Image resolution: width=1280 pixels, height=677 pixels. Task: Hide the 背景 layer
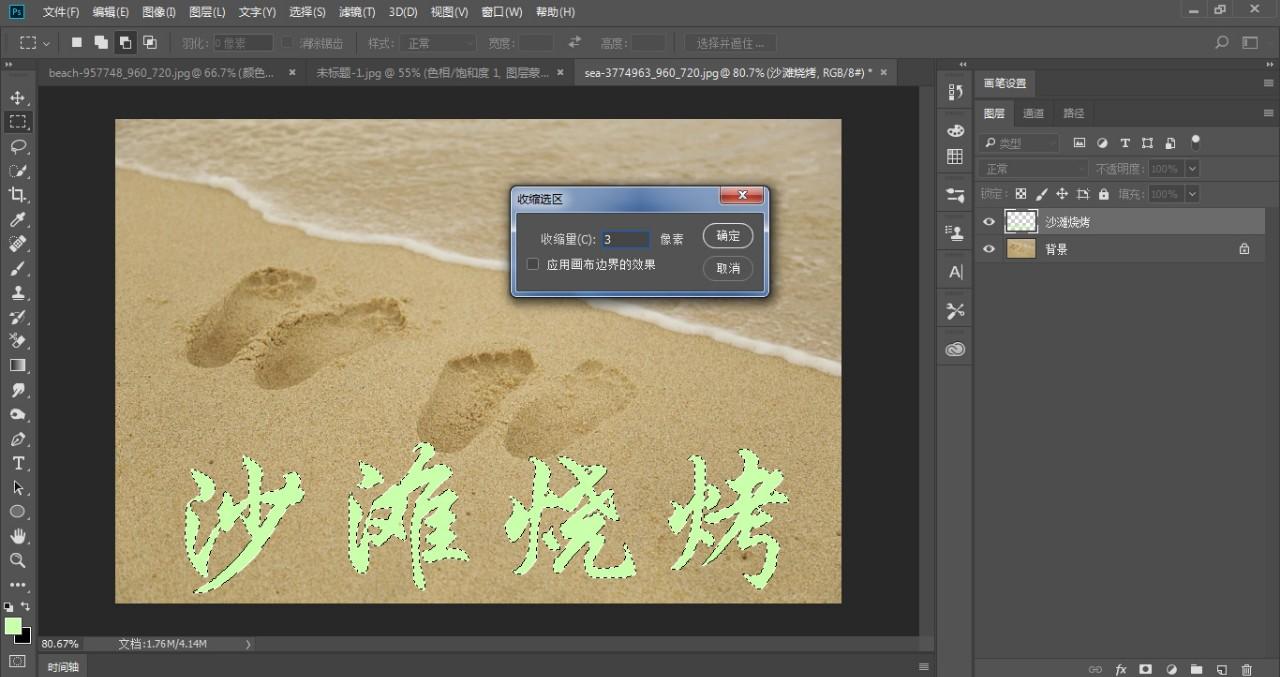click(x=989, y=249)
